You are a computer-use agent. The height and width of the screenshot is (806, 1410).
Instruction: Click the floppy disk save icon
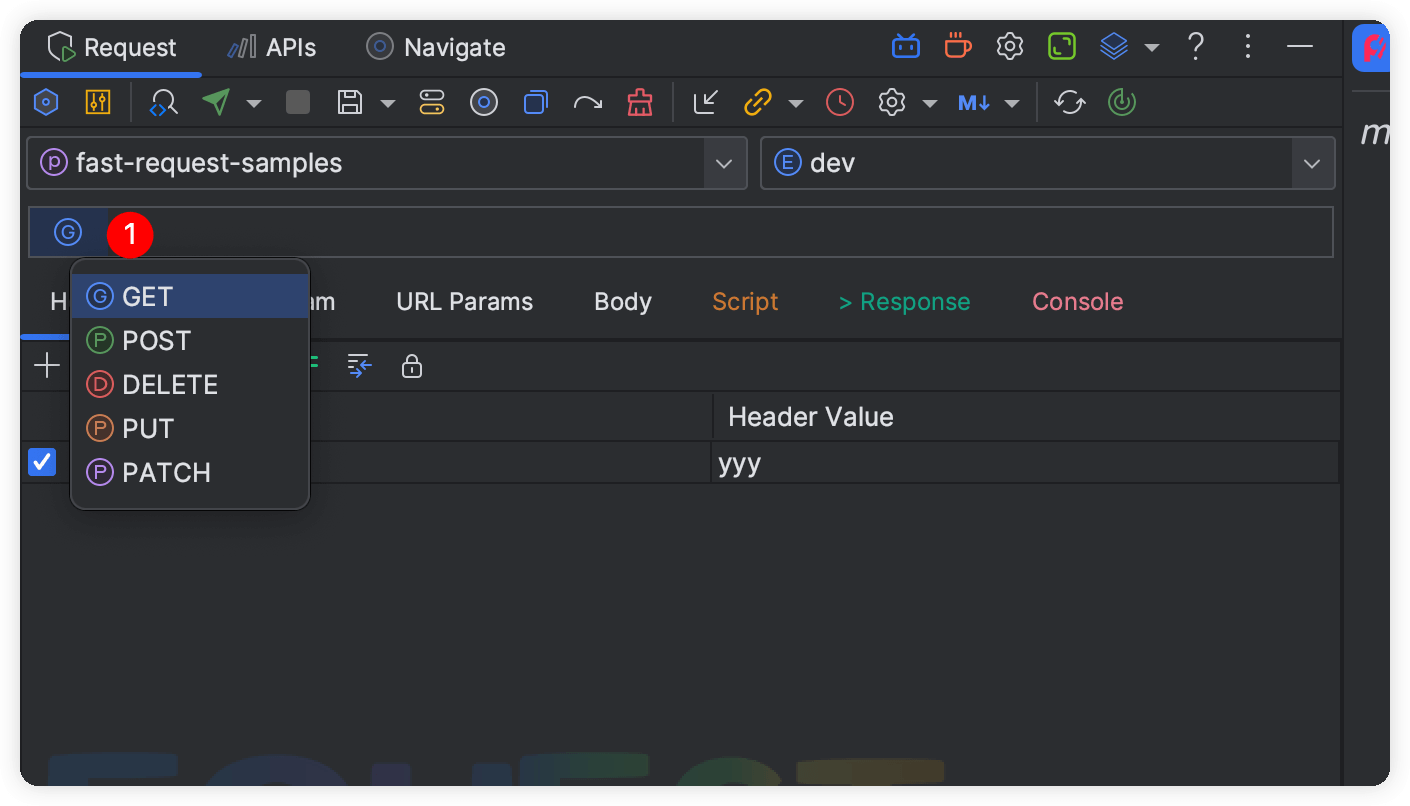click(x=350, y=103)
